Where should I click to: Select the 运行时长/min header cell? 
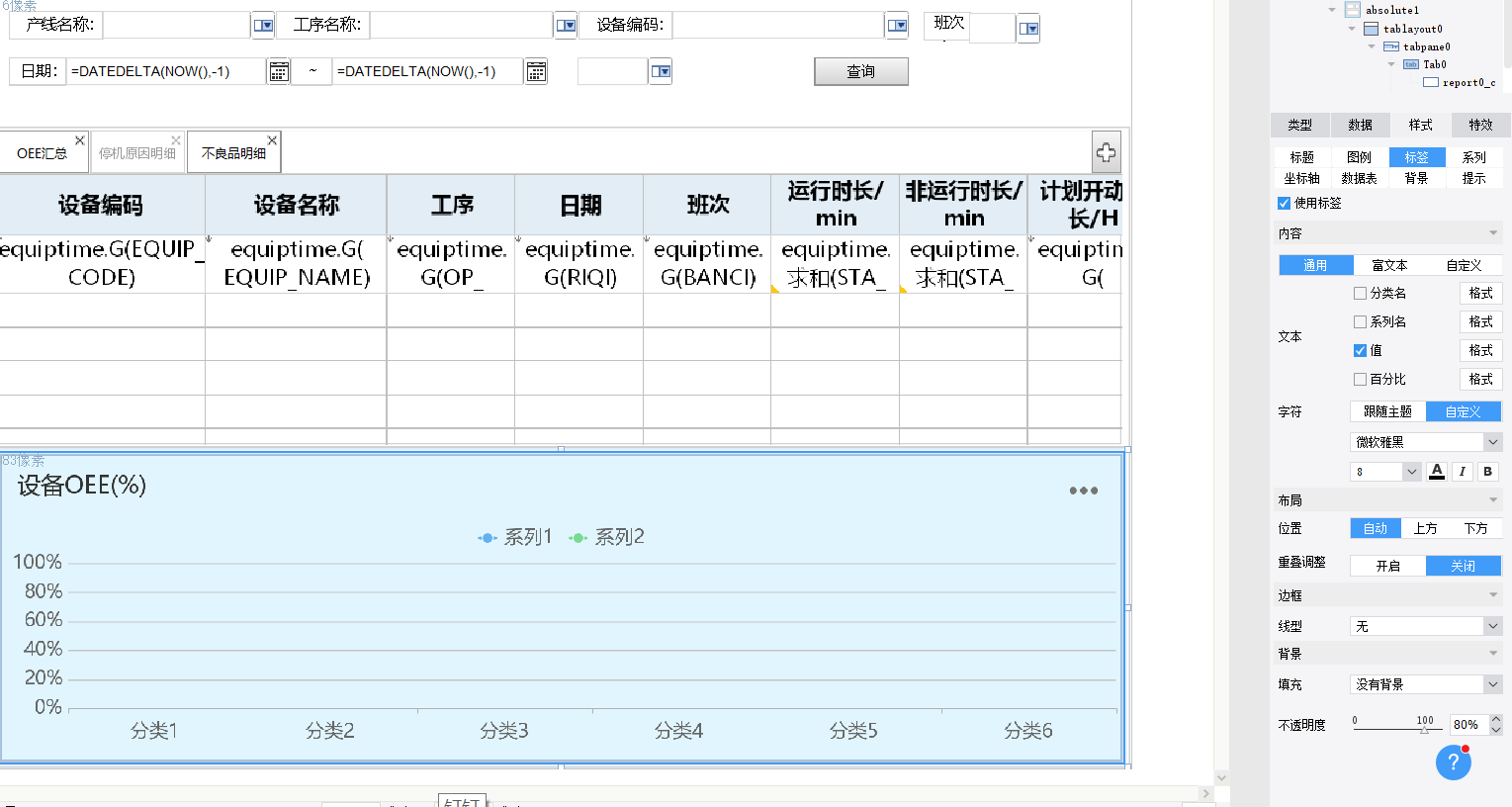point(836,205)
